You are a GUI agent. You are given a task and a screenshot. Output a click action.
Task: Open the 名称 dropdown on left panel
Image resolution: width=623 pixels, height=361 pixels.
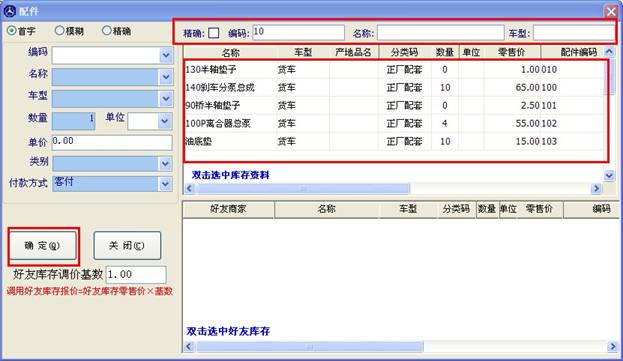(x=166, y=77)
